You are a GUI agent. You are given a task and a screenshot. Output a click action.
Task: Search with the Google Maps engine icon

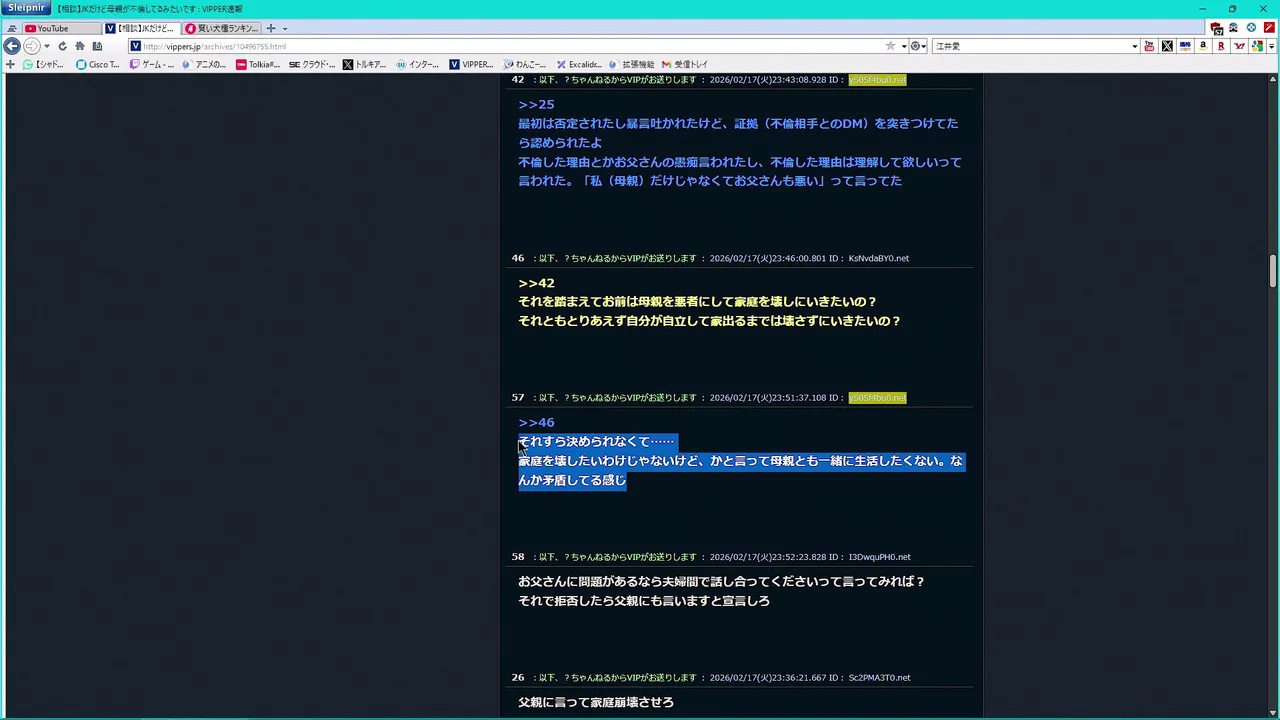[1257, 46]
